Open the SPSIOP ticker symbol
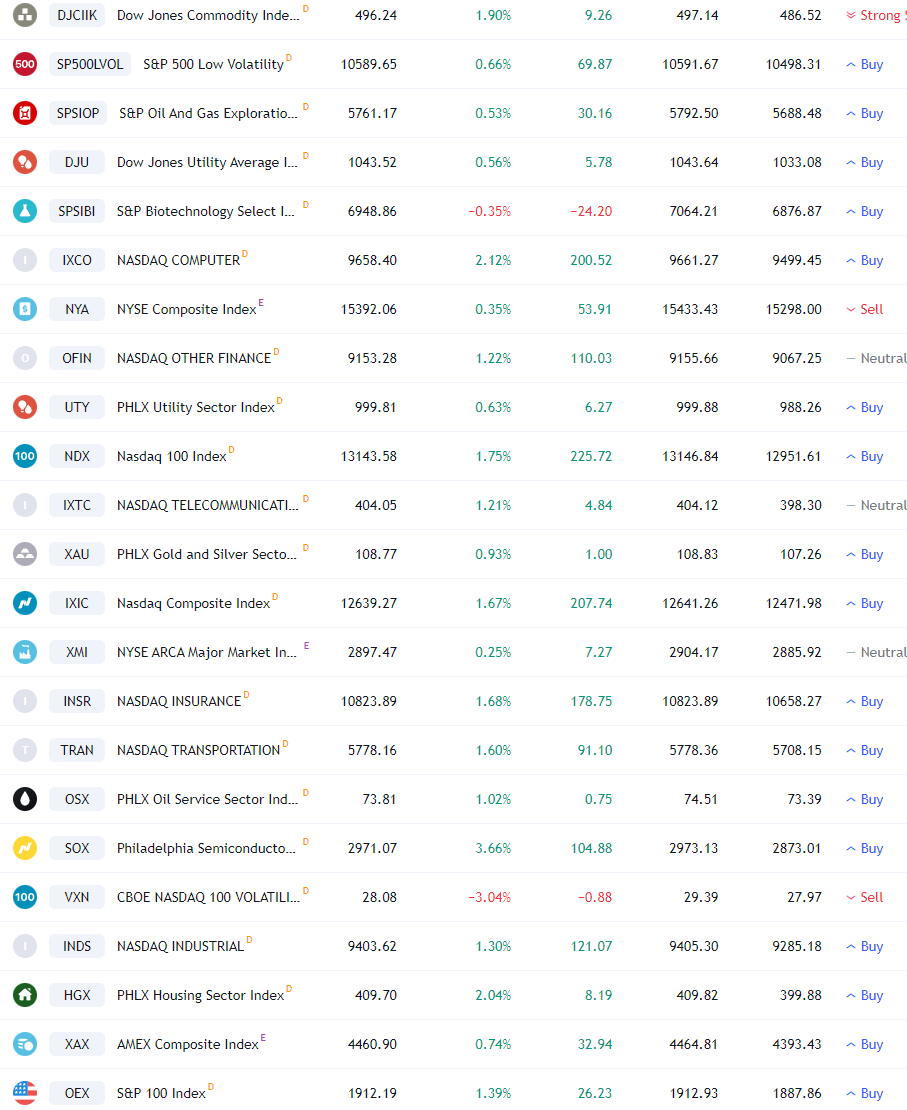The image size is (907, 1110). point(78,113)
